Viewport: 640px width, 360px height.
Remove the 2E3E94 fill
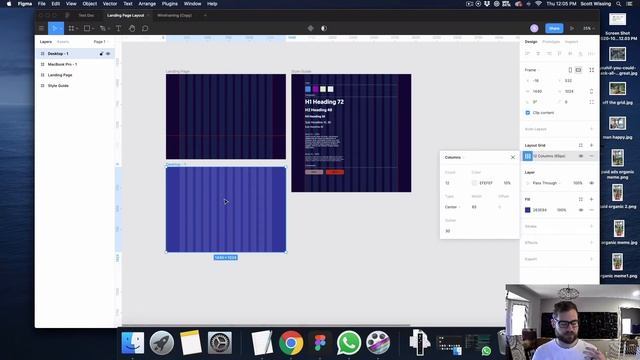point(591,210)
